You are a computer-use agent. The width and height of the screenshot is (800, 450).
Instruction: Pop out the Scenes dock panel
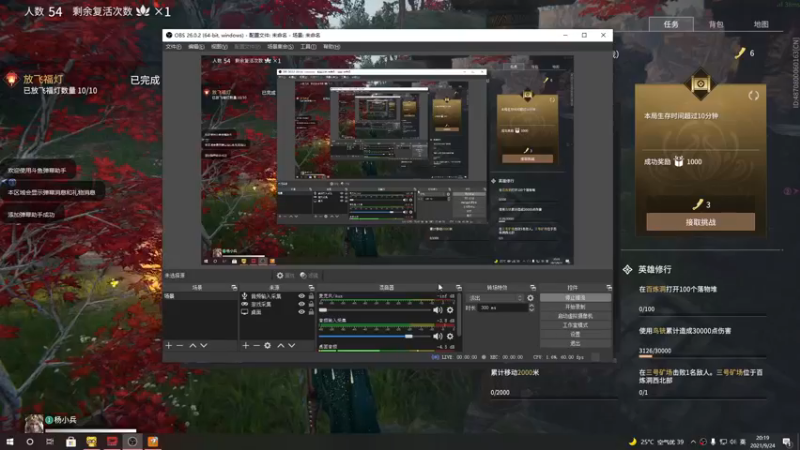[234, 288]
